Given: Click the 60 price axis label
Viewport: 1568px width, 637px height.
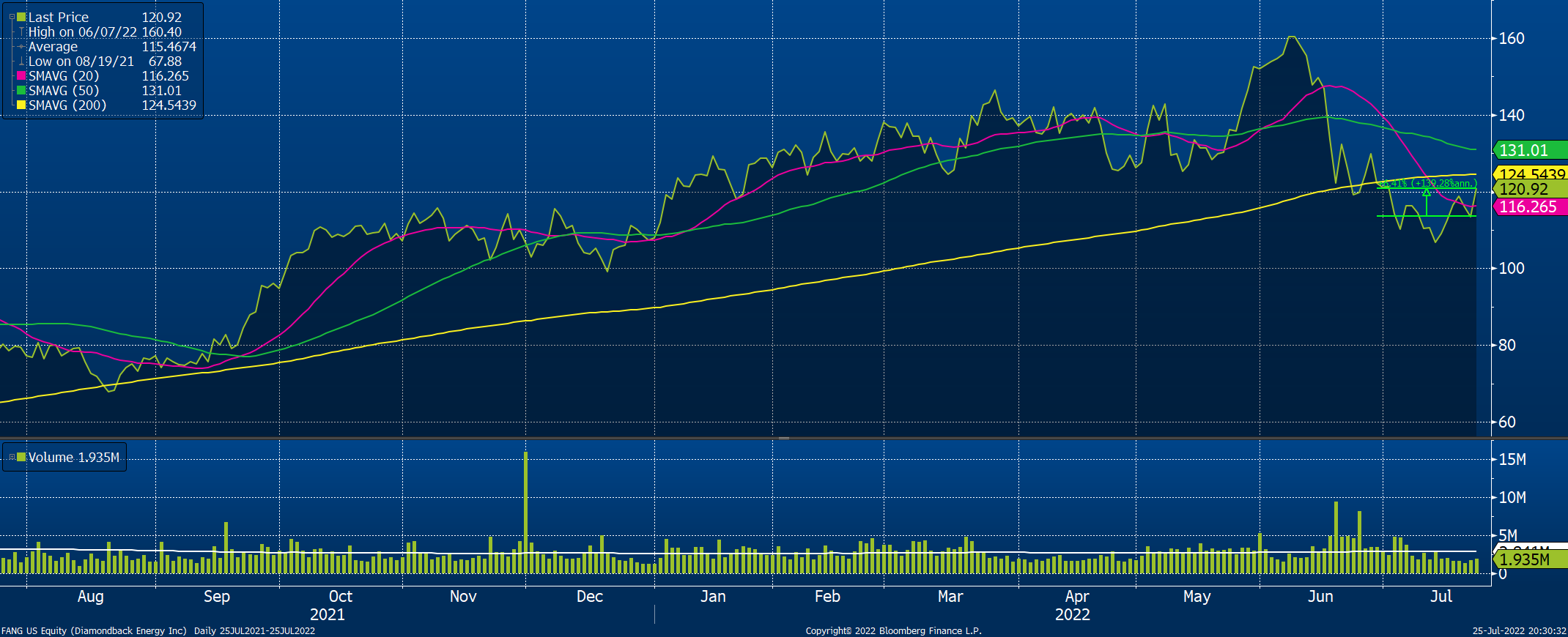Looking at the screenshot, I should [x=1507, y=422].
